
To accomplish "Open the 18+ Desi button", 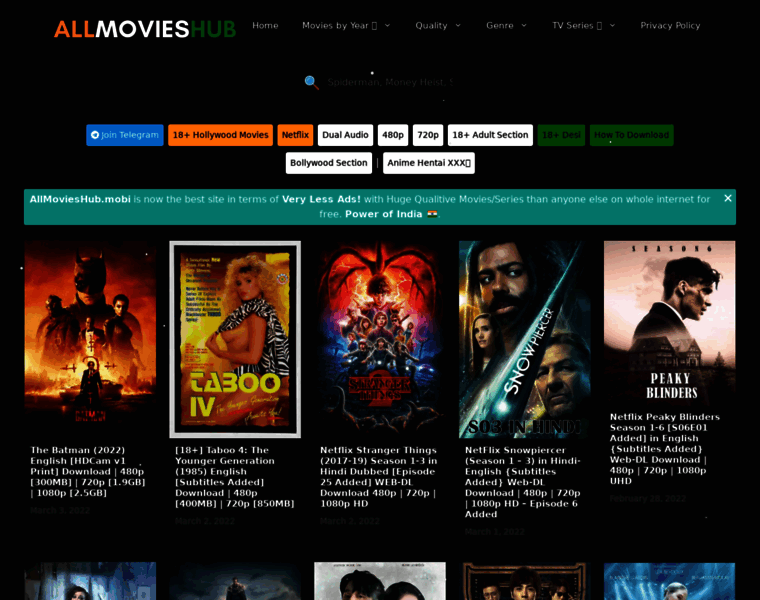I will [x=561, y=135].
